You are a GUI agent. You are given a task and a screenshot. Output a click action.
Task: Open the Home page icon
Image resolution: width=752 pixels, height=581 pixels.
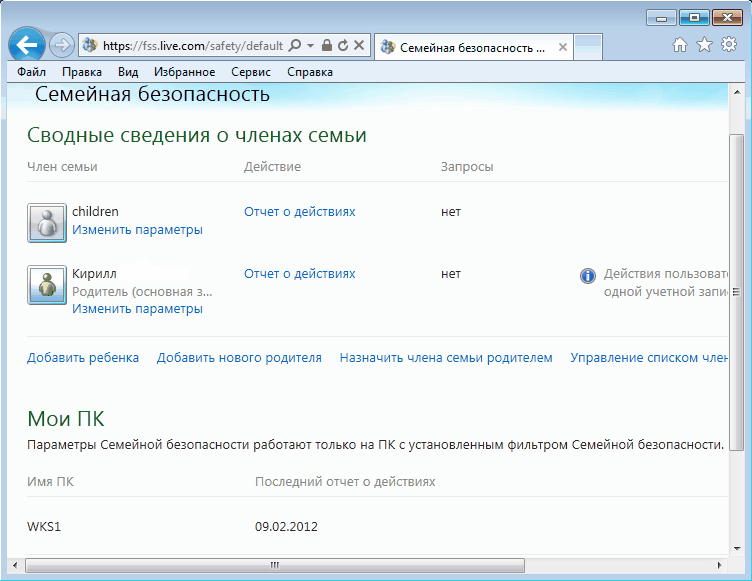click(x=680, y=45)
